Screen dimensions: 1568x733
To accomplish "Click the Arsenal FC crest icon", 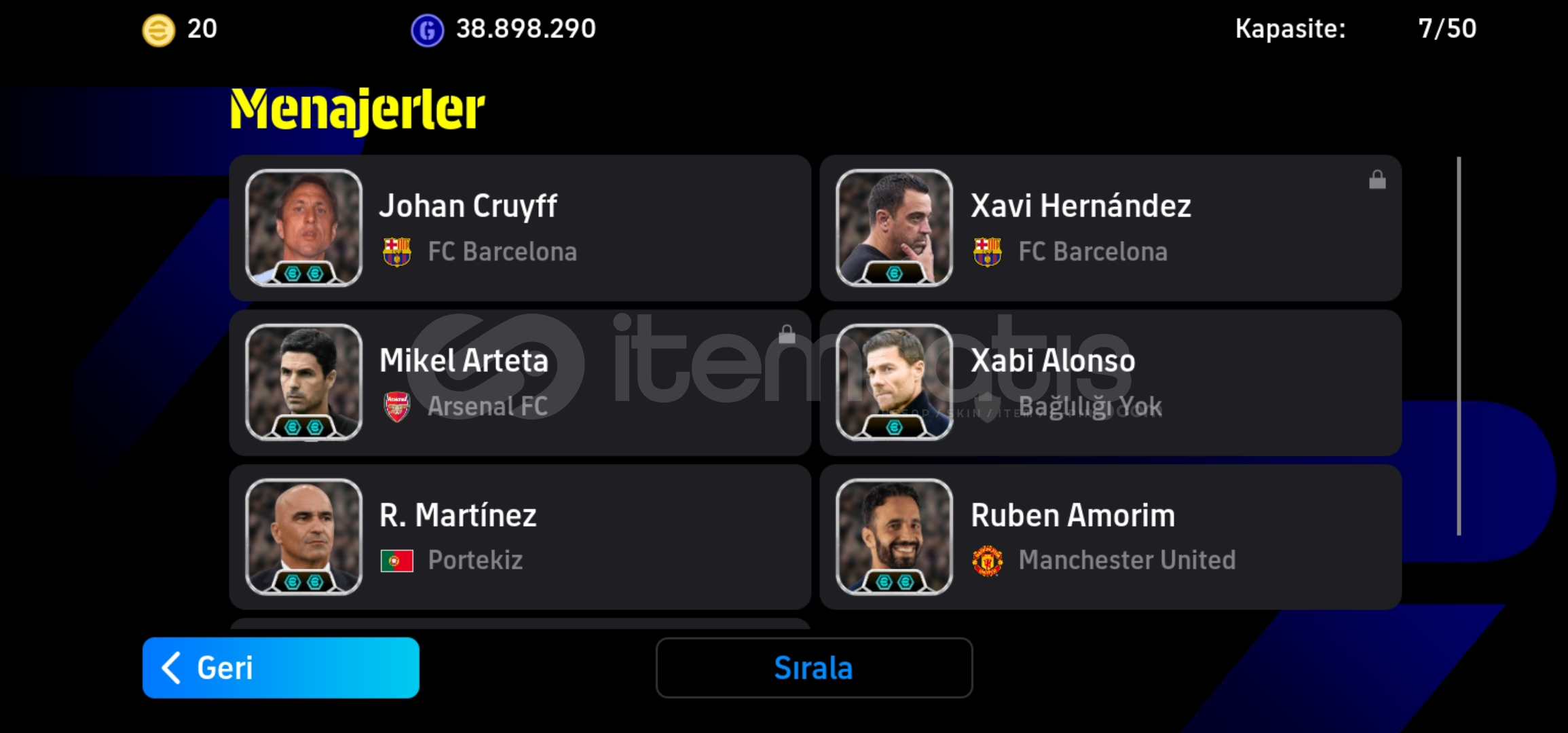I will [396, 407].
